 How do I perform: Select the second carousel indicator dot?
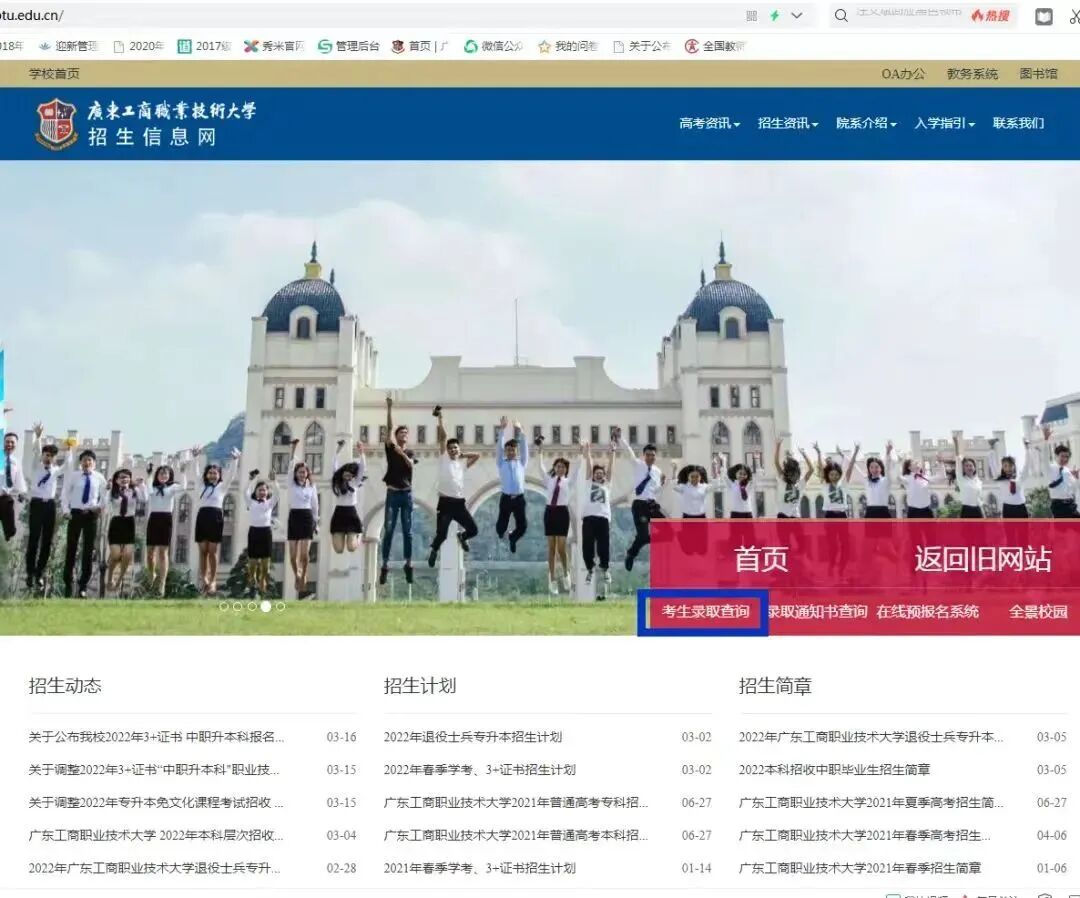pyautogui.click(x=238, y=606)
